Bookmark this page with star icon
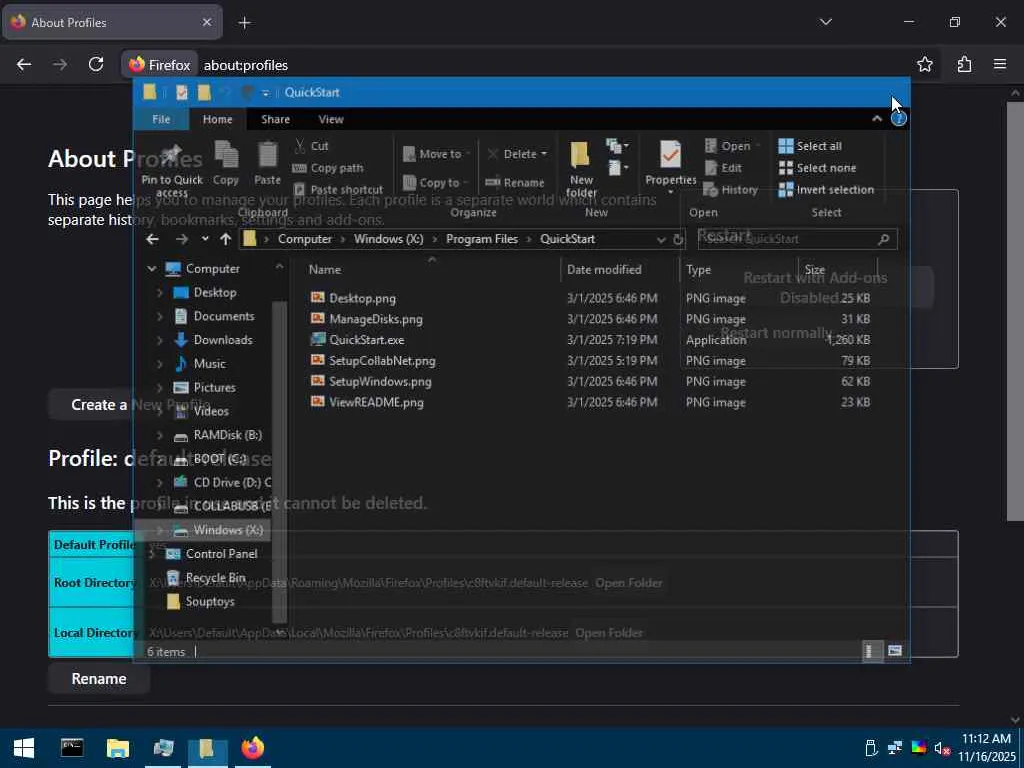 924,64
